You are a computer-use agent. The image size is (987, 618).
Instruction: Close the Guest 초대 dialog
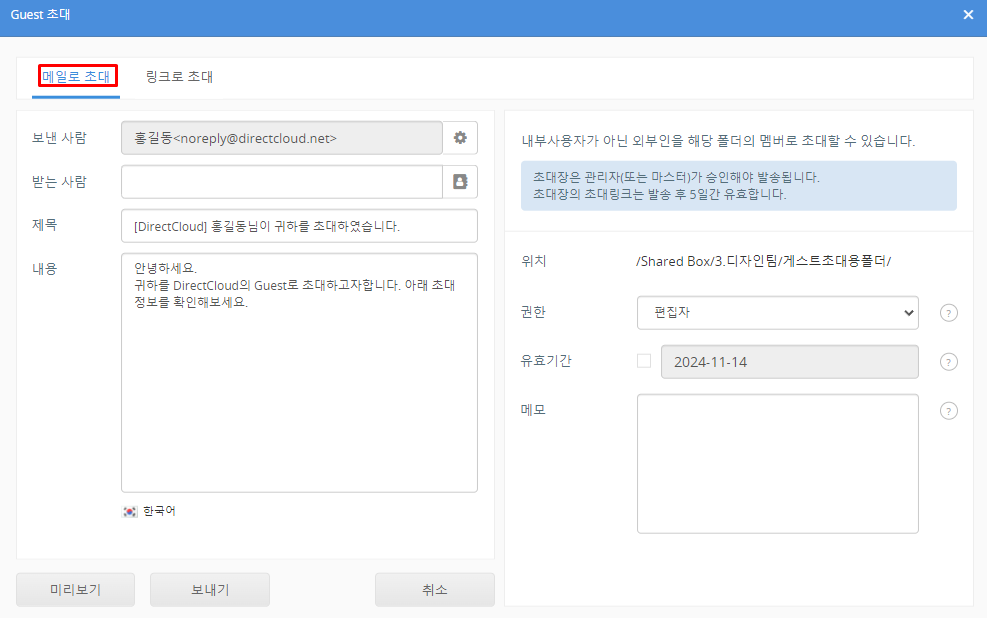coord(967,15)
